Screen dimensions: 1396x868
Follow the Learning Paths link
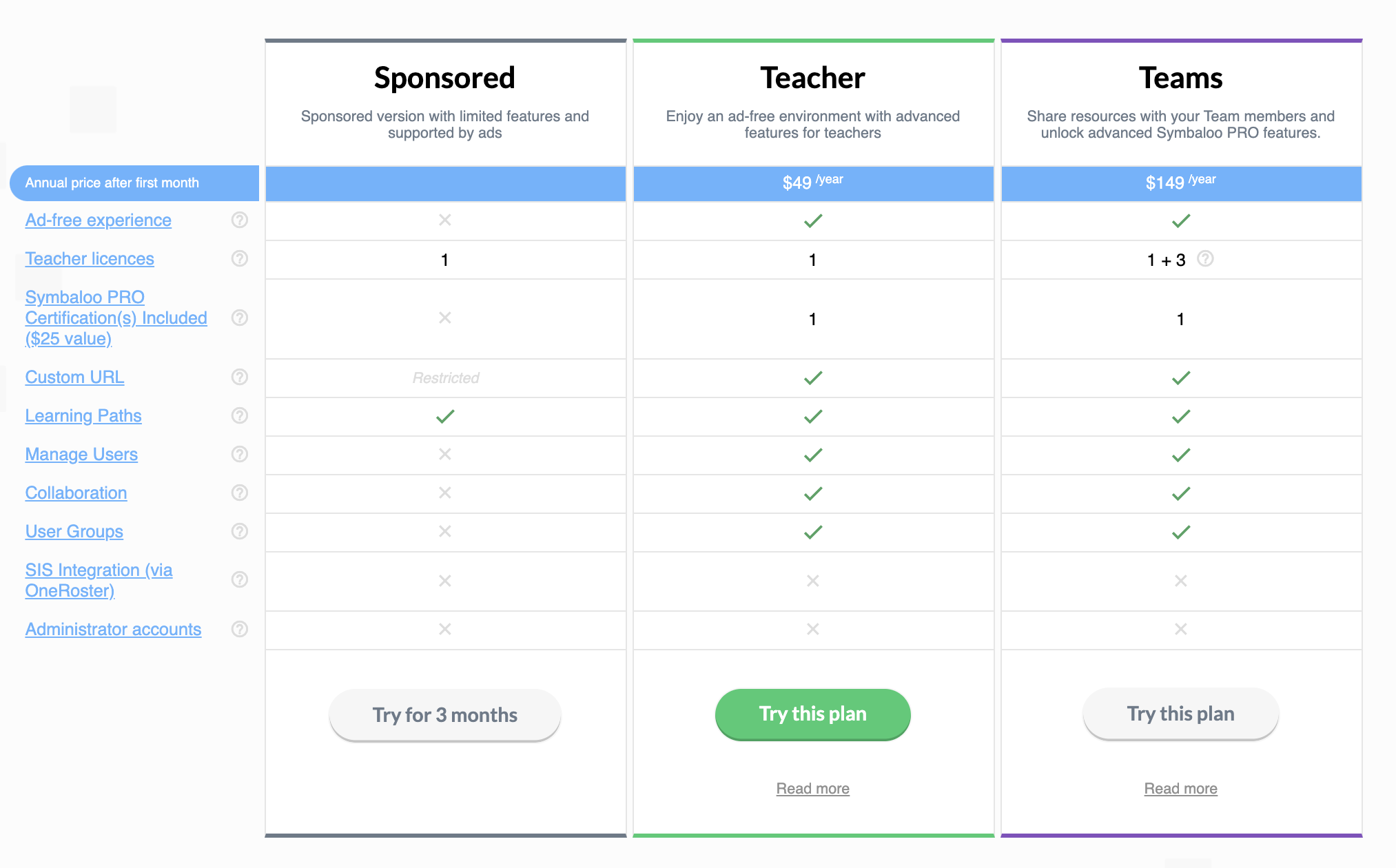(83, 416)
